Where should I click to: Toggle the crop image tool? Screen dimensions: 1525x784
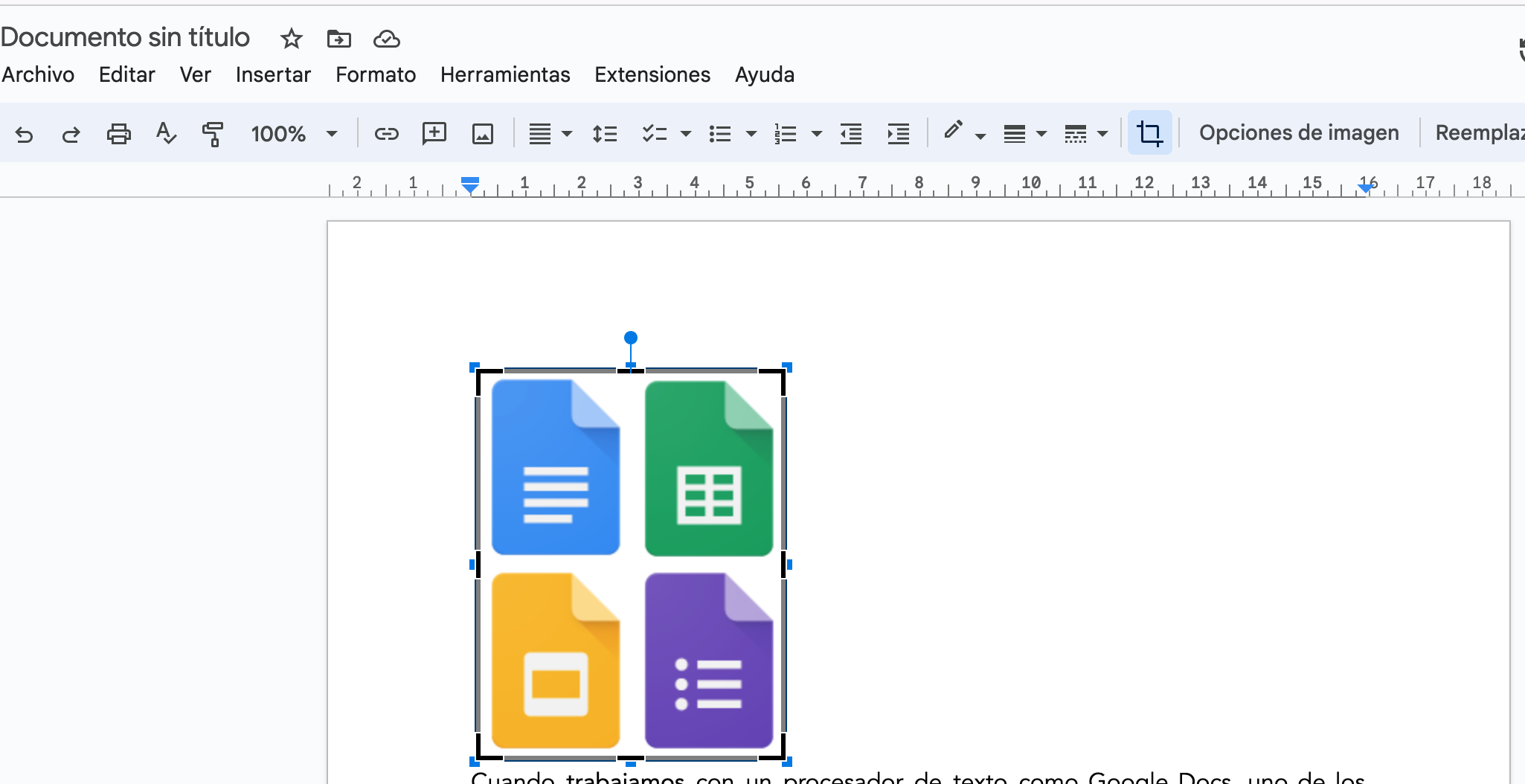[1149, 134]
